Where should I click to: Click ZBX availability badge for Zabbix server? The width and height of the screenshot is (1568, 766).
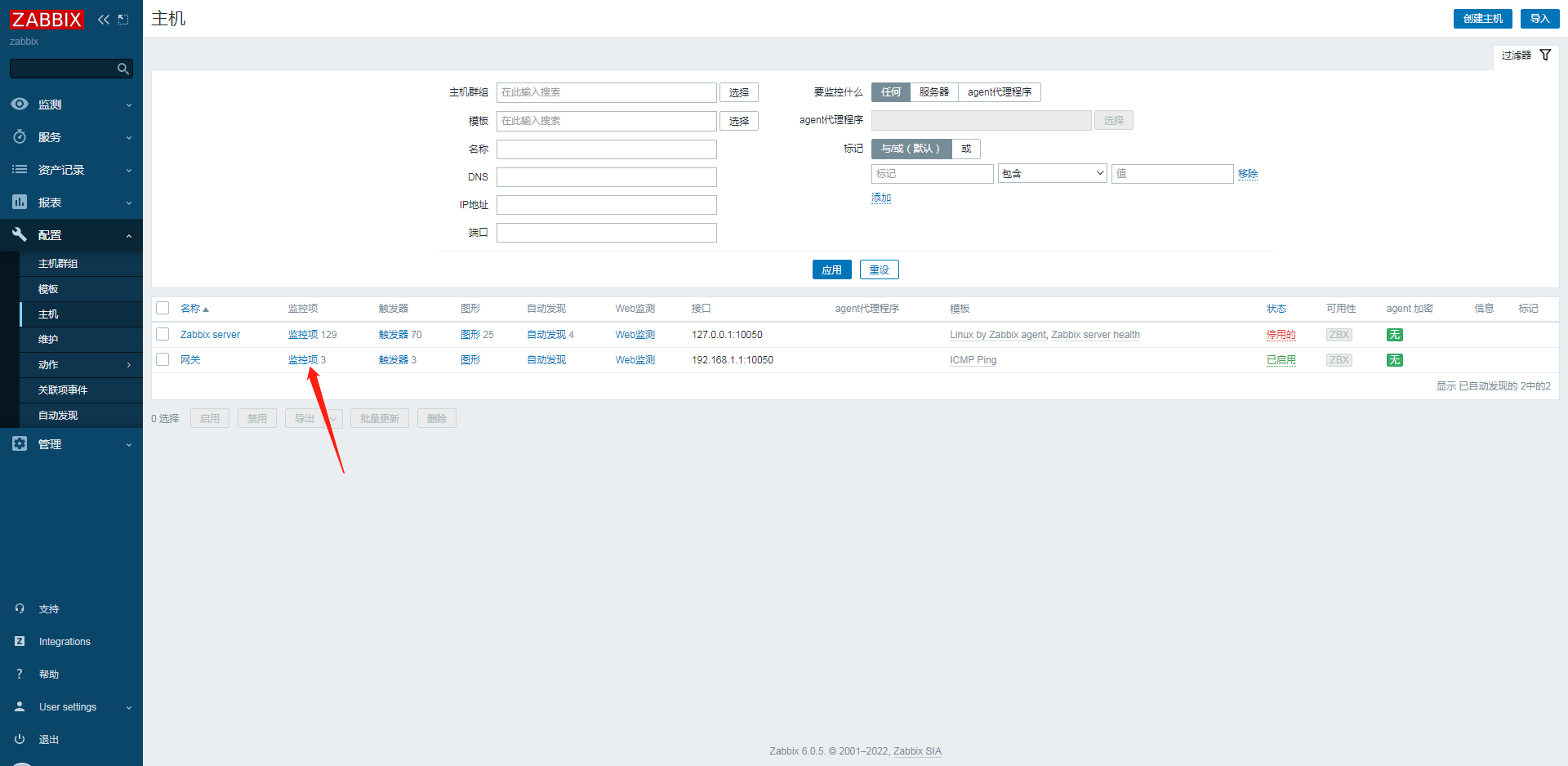(1339, 335)
